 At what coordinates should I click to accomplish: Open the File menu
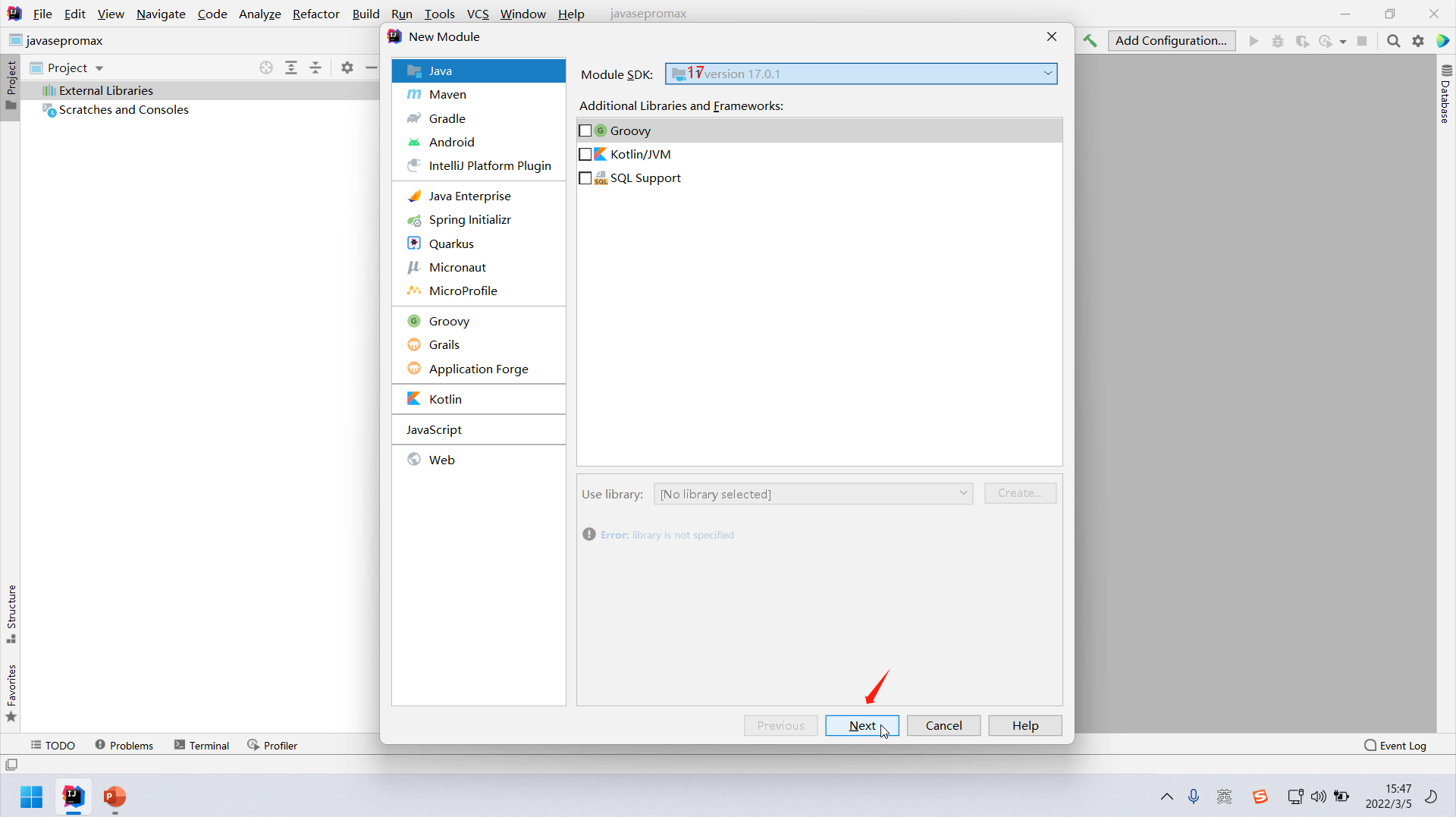click(x=42, y=14)
